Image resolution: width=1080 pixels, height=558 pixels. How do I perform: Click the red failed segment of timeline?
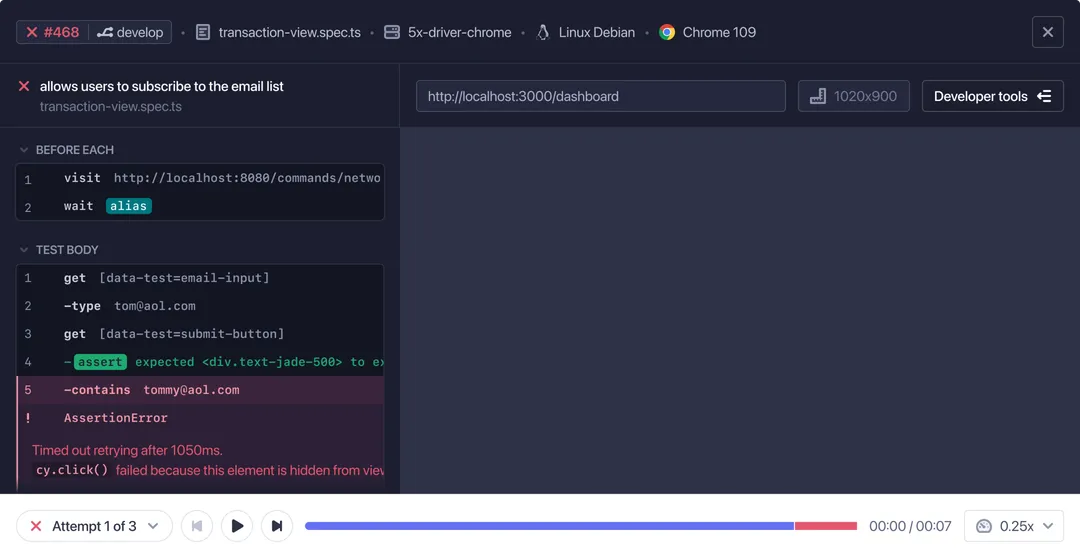pos(826,526)
